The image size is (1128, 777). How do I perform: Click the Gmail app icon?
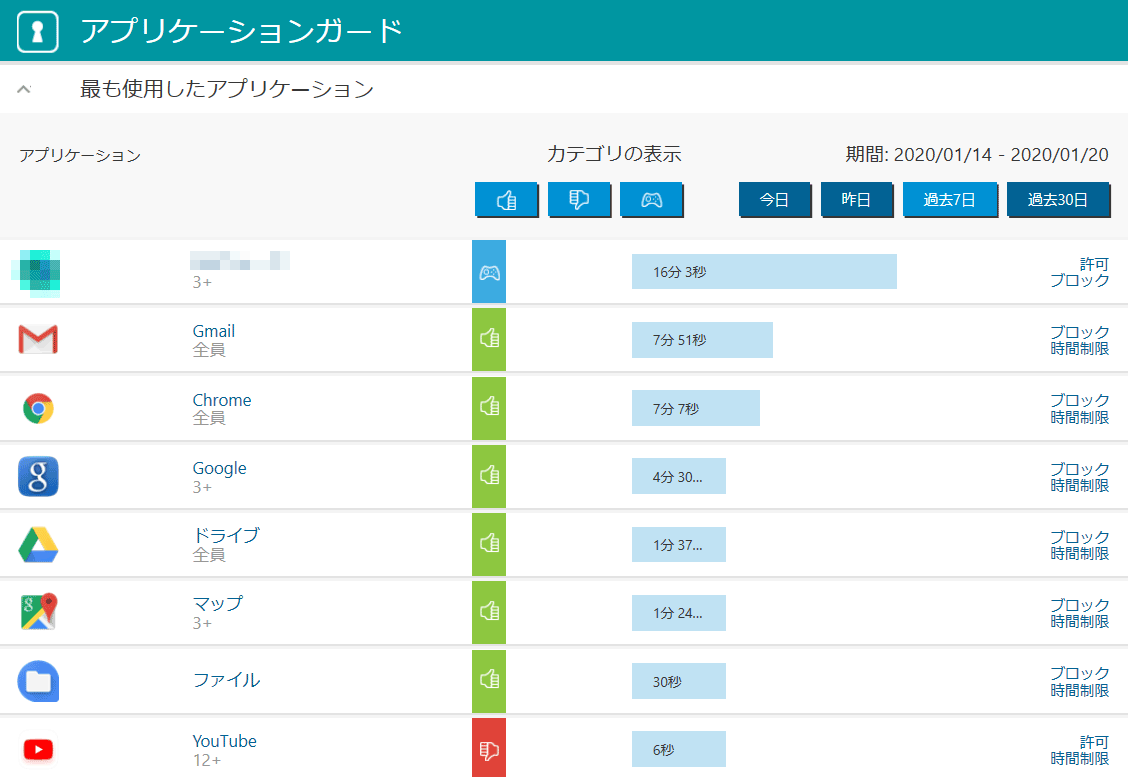[x=38, y=340]
